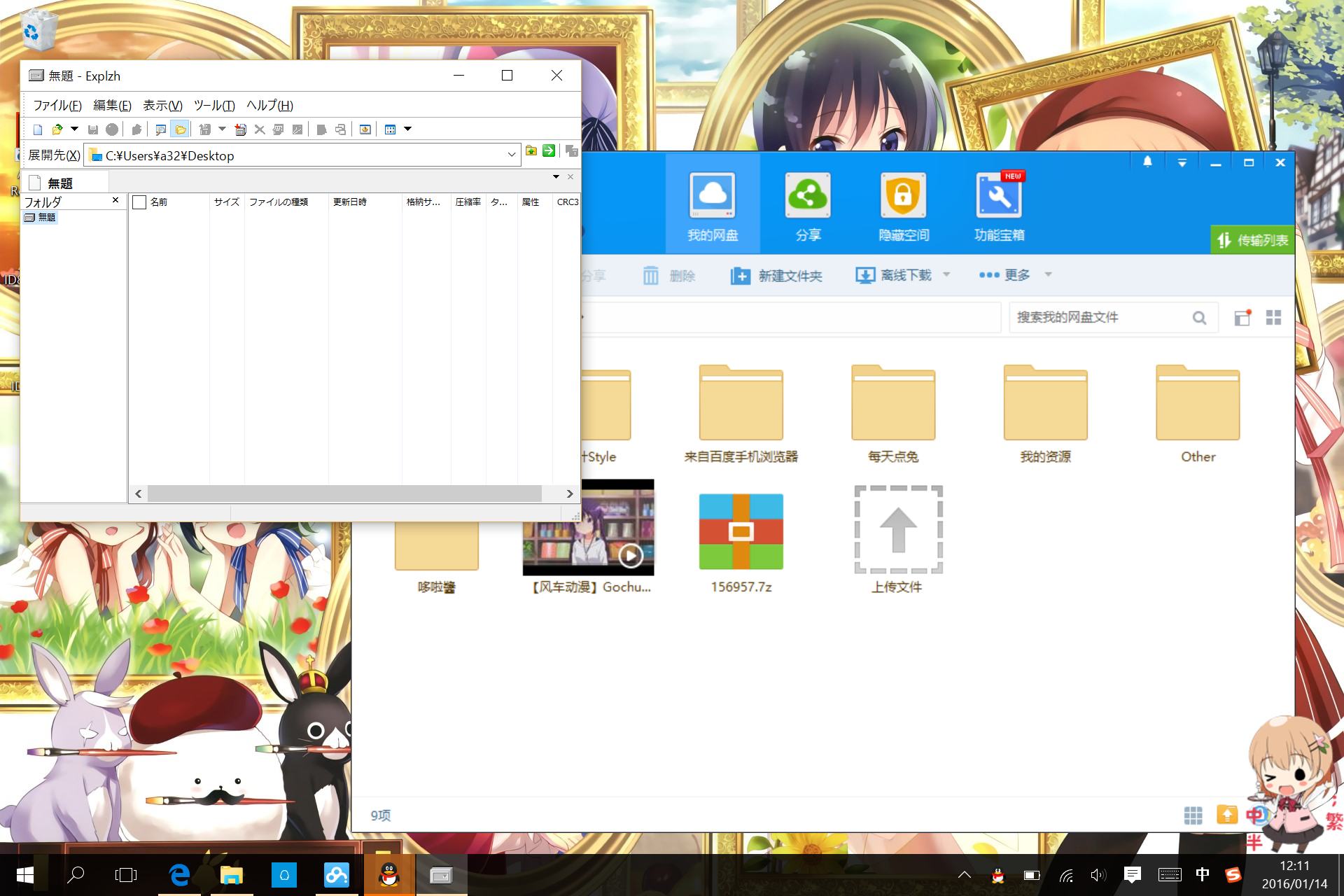The width and height of the screenshot is (1344, 896).
Task: Select the 156957.7z archive file
Action: pyautogui.click(x=741, y=543)
